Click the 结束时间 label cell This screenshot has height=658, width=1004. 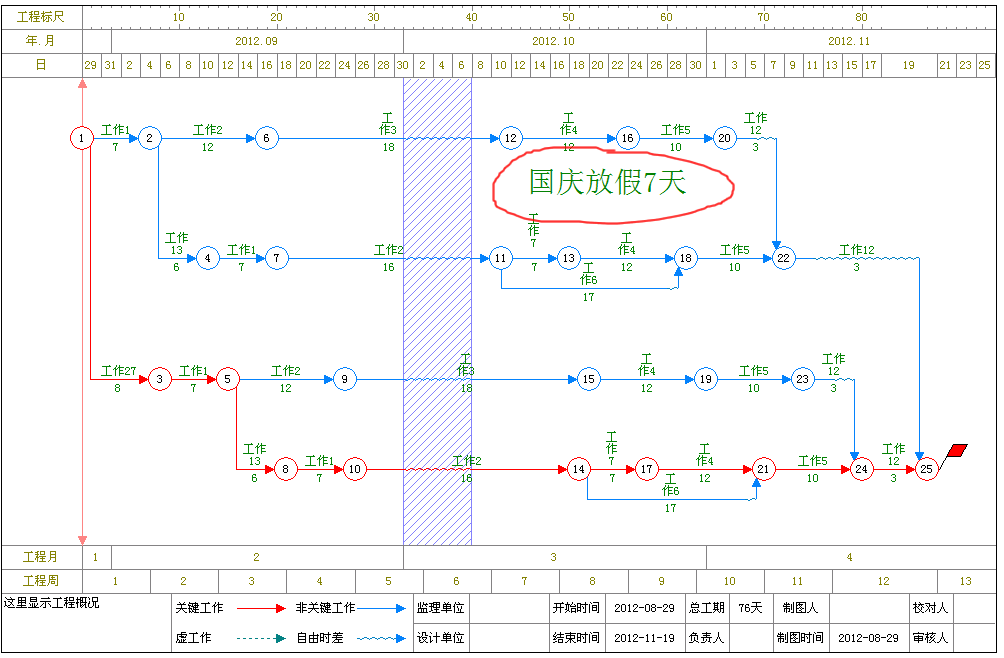pyautogui.click(x=576, y=638)
